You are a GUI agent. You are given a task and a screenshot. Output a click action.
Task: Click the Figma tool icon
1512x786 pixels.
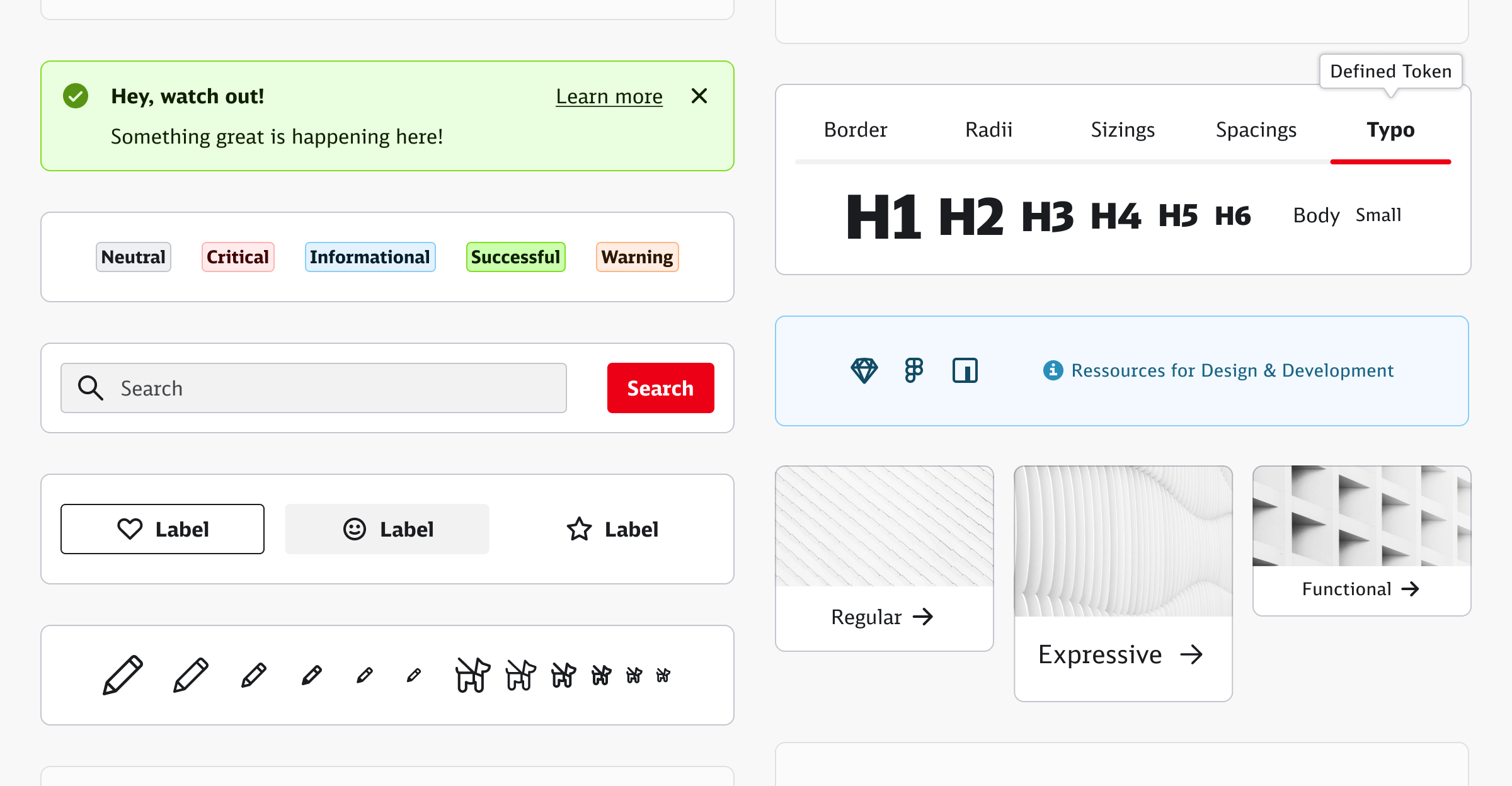pos(913,371)
